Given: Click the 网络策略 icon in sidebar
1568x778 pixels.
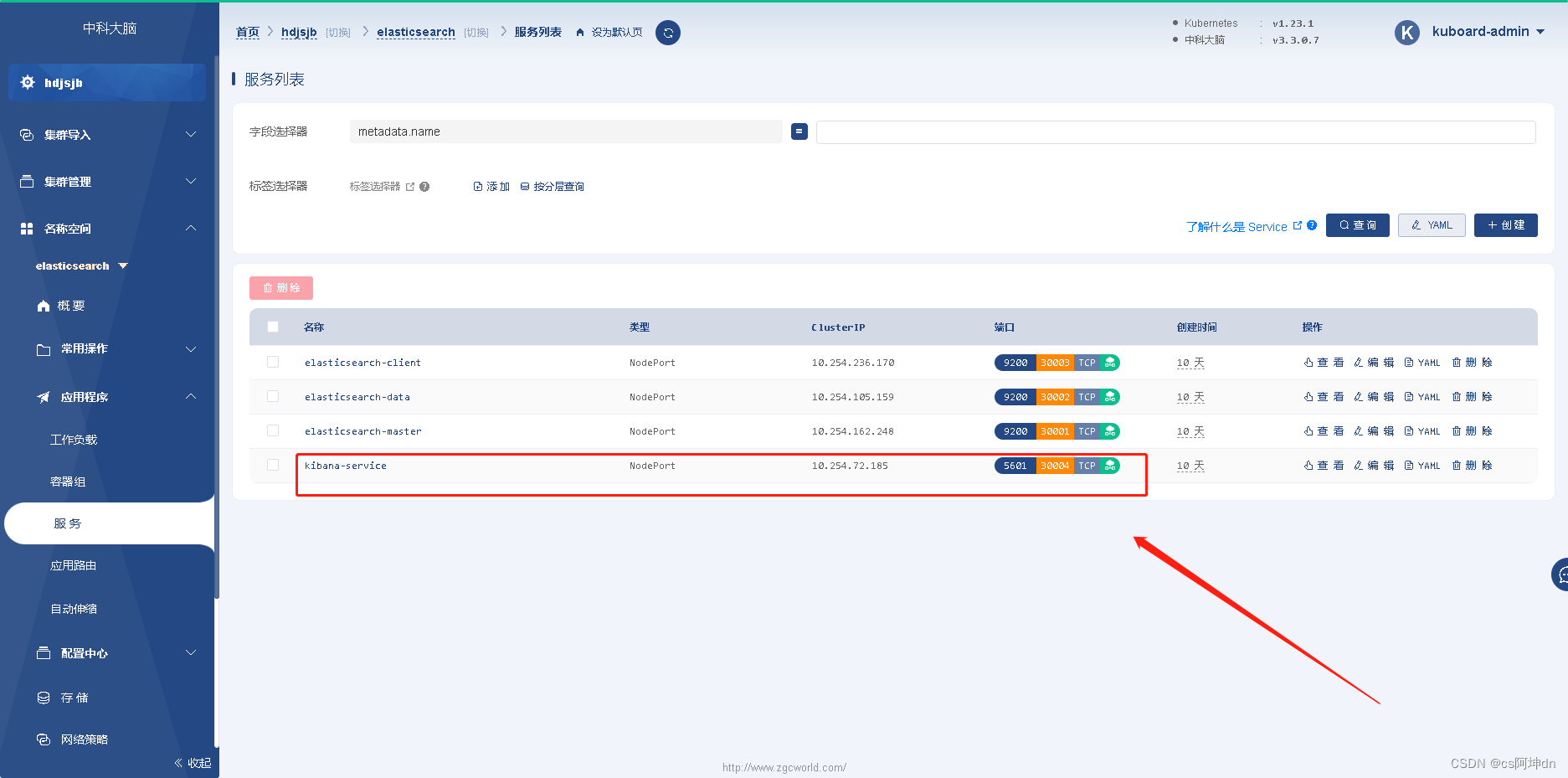Looking at the screenshot, I should pos(44,739).
